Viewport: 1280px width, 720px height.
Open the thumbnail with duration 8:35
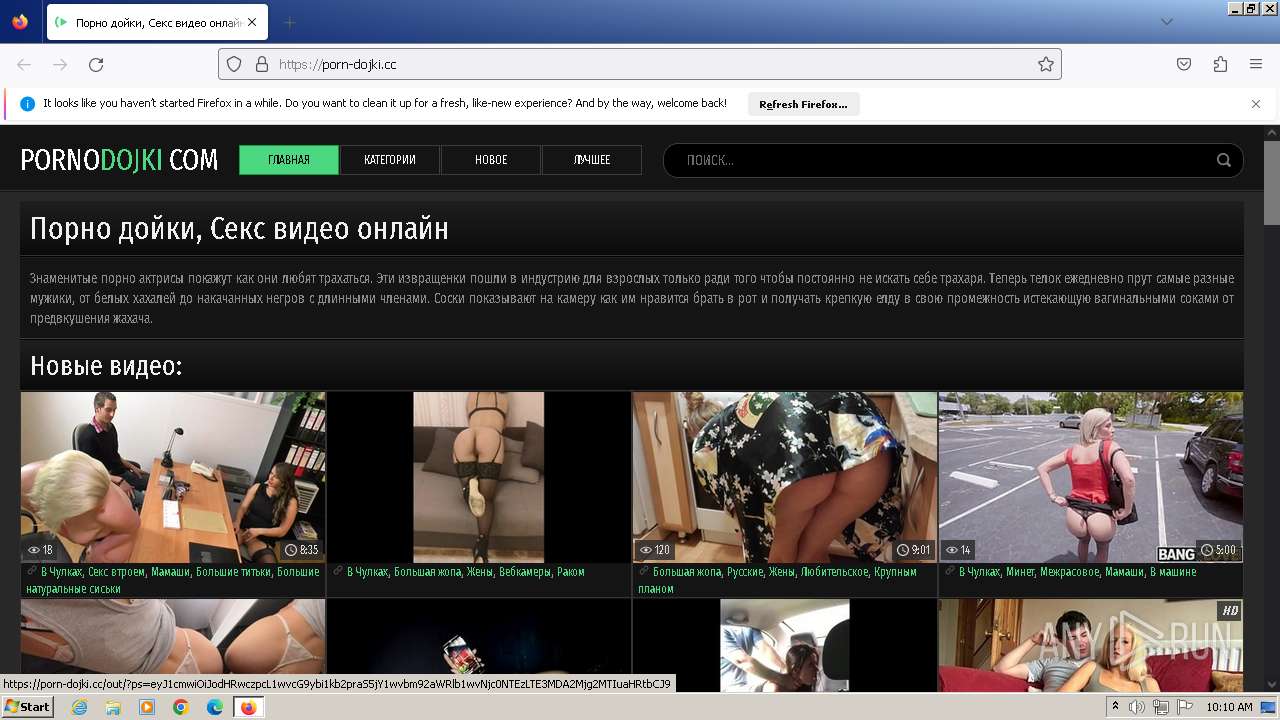click(173, 477)
